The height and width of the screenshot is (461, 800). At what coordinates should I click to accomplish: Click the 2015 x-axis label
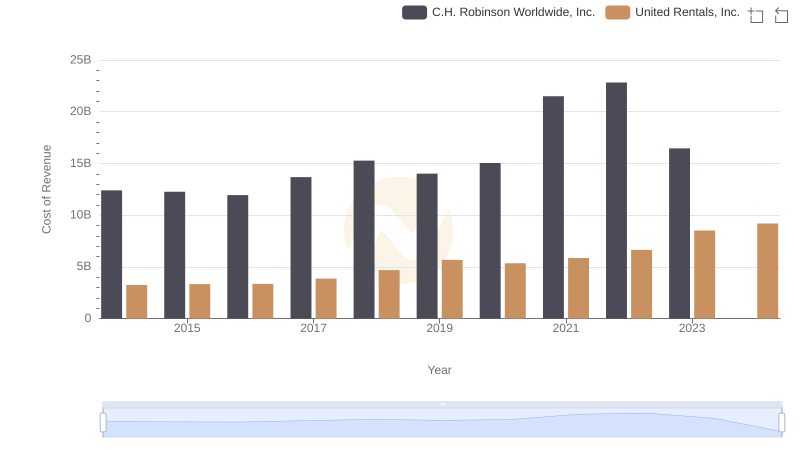pos(187,328)
